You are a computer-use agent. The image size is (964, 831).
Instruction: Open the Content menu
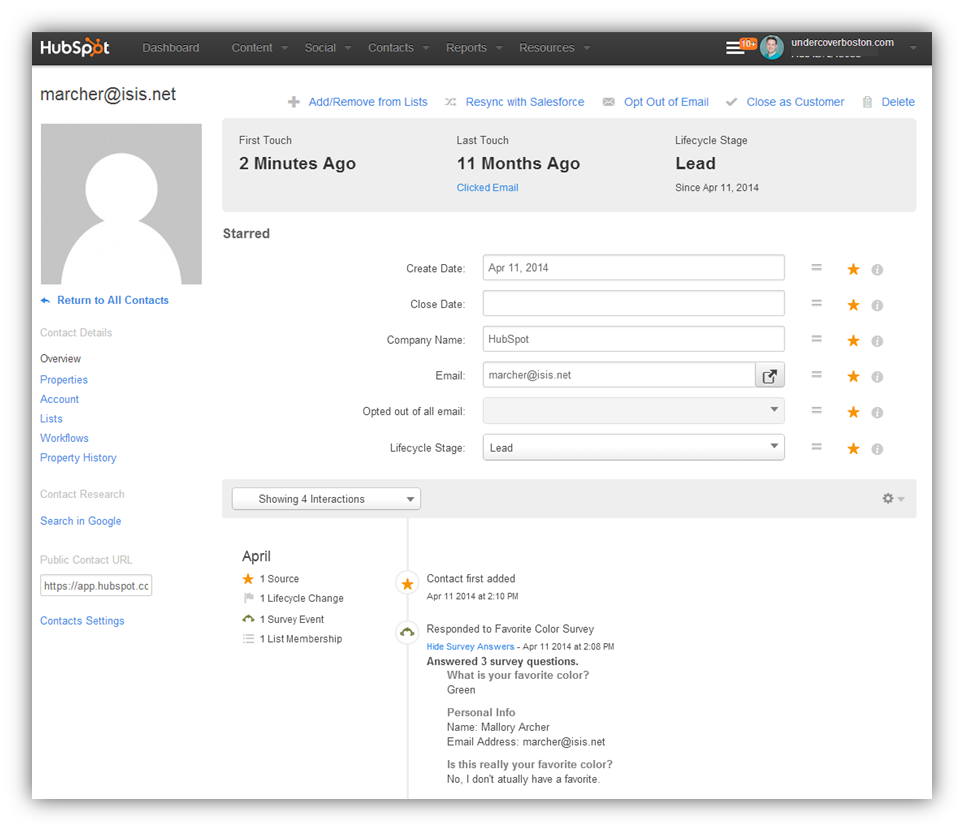[259, 48]
